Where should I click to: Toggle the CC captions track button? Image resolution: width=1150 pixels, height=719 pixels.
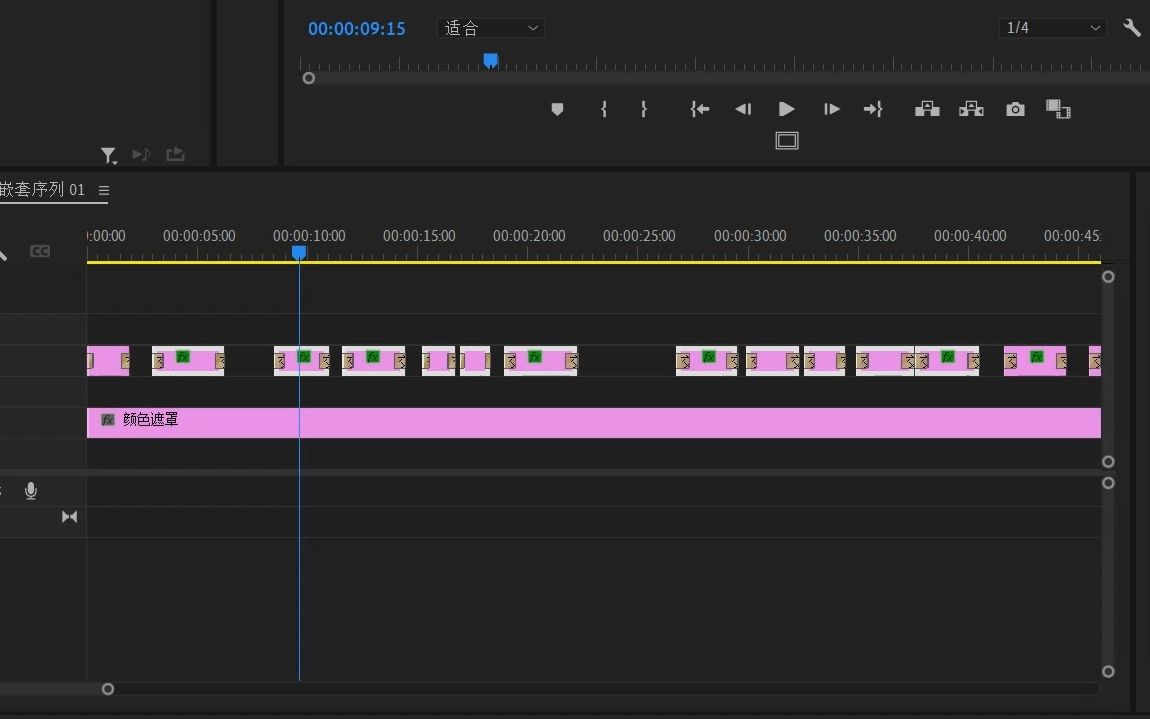pos(40,251)
